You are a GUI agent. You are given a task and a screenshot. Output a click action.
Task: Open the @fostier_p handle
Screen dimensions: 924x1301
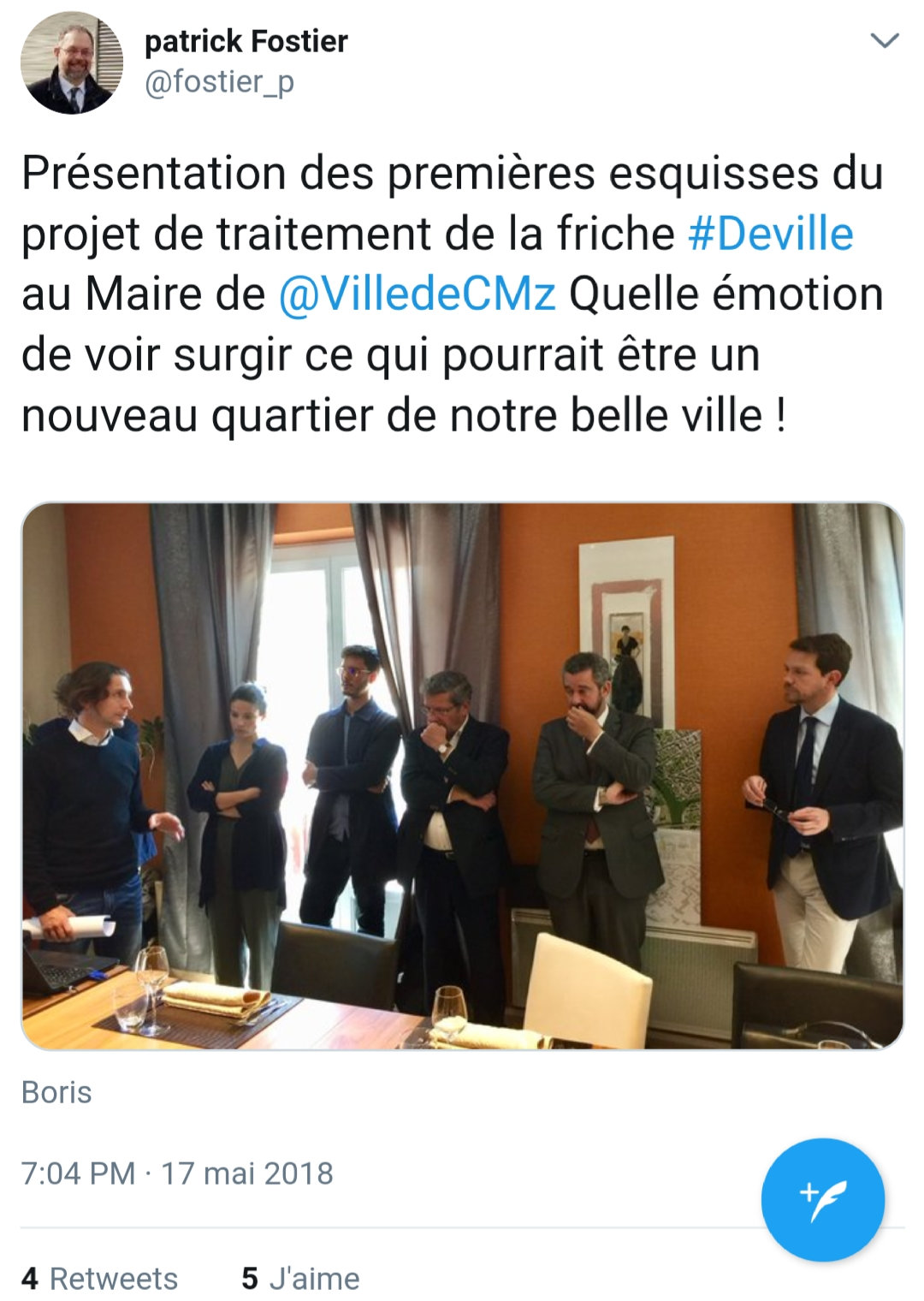click(220, 82)
